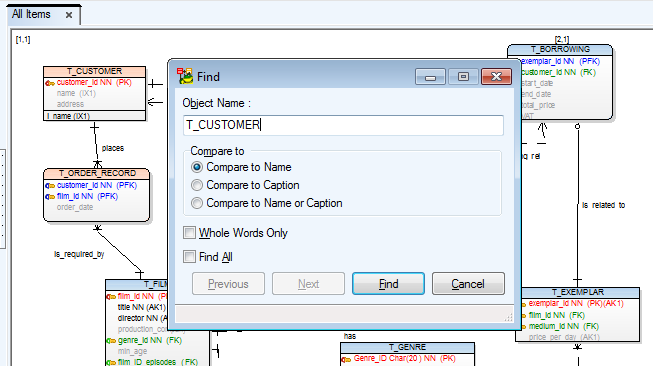Click customer_id key icon in T_CUSTOMER

coord(50,83)
